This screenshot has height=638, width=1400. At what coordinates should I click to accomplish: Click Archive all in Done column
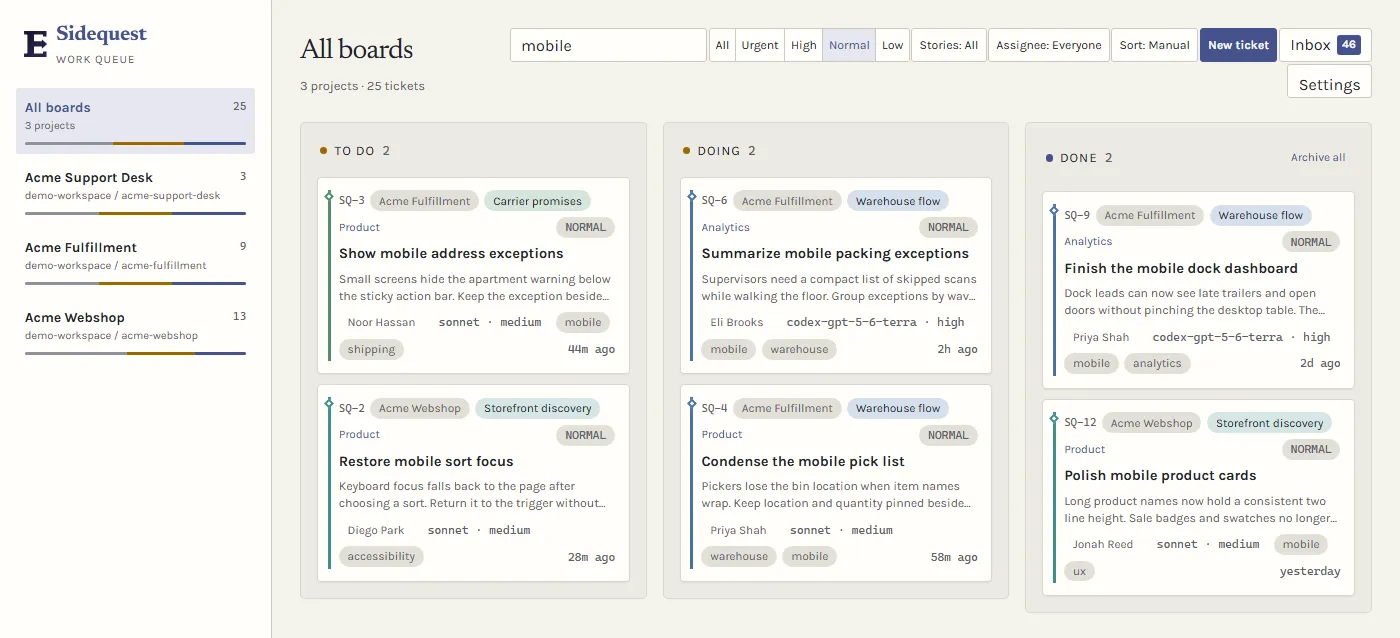coord(1318,158)
